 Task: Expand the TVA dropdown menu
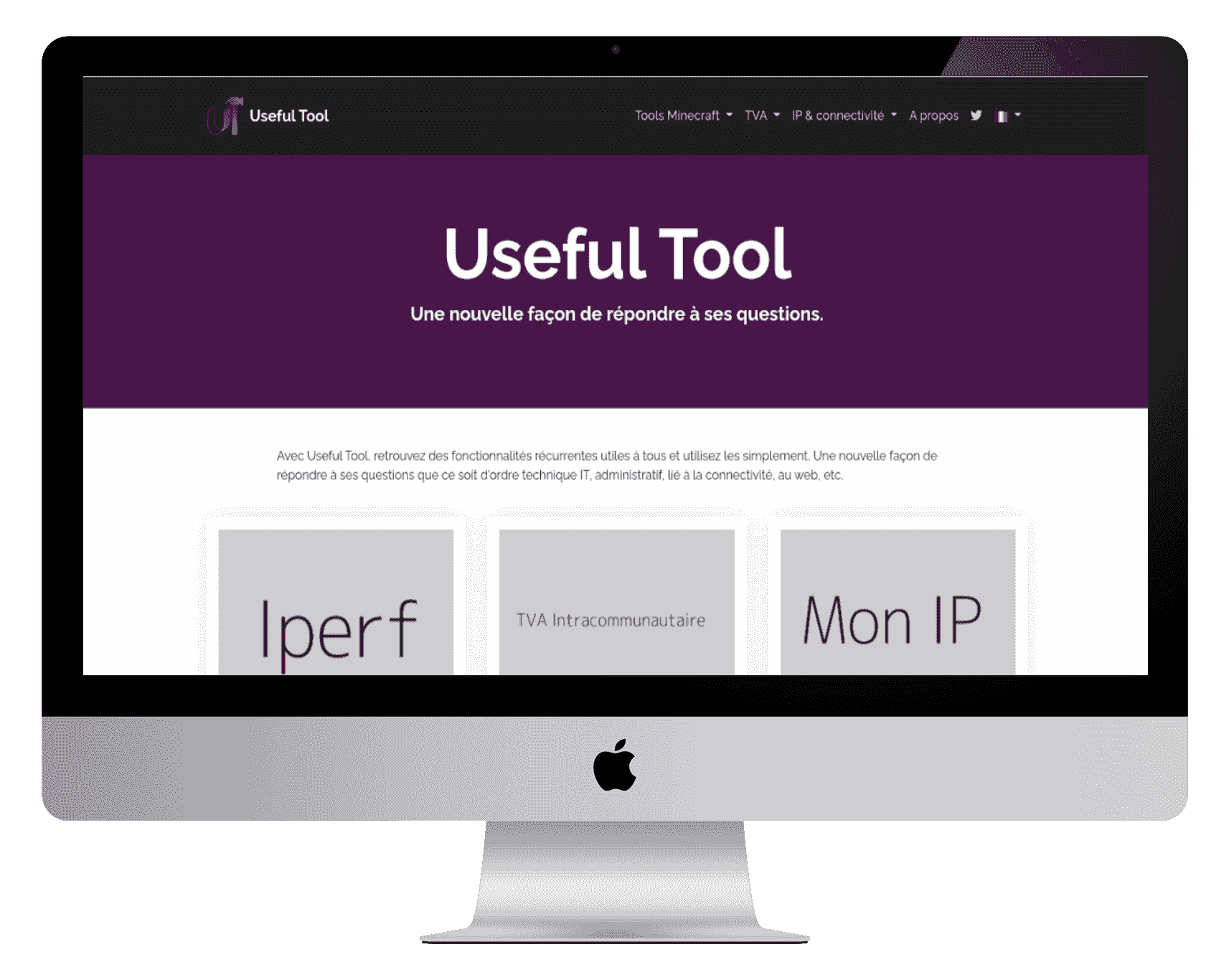coord(762,116)
